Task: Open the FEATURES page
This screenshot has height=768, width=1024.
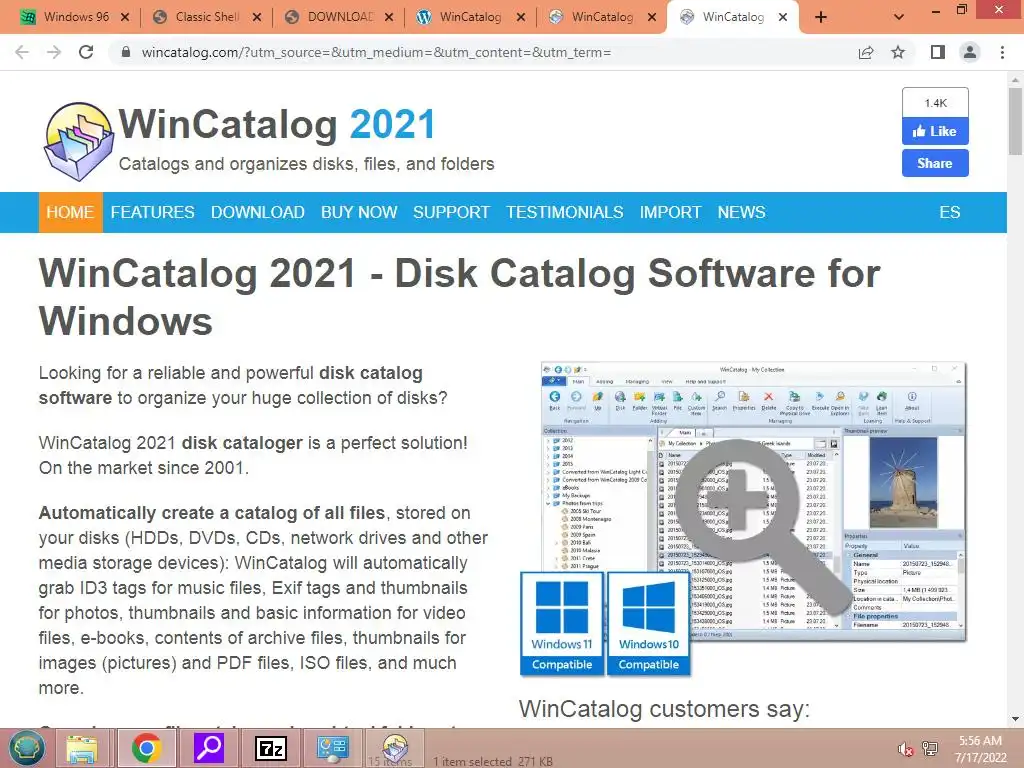Action: point(152,212)
